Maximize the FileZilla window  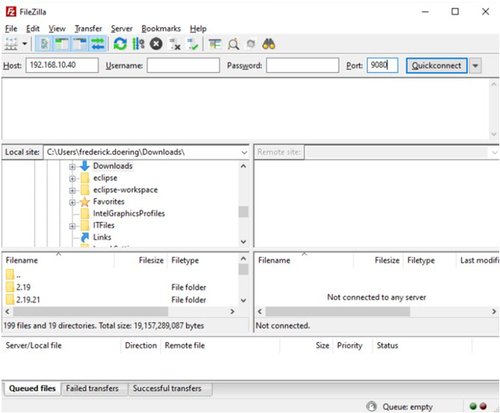point(455,12)
